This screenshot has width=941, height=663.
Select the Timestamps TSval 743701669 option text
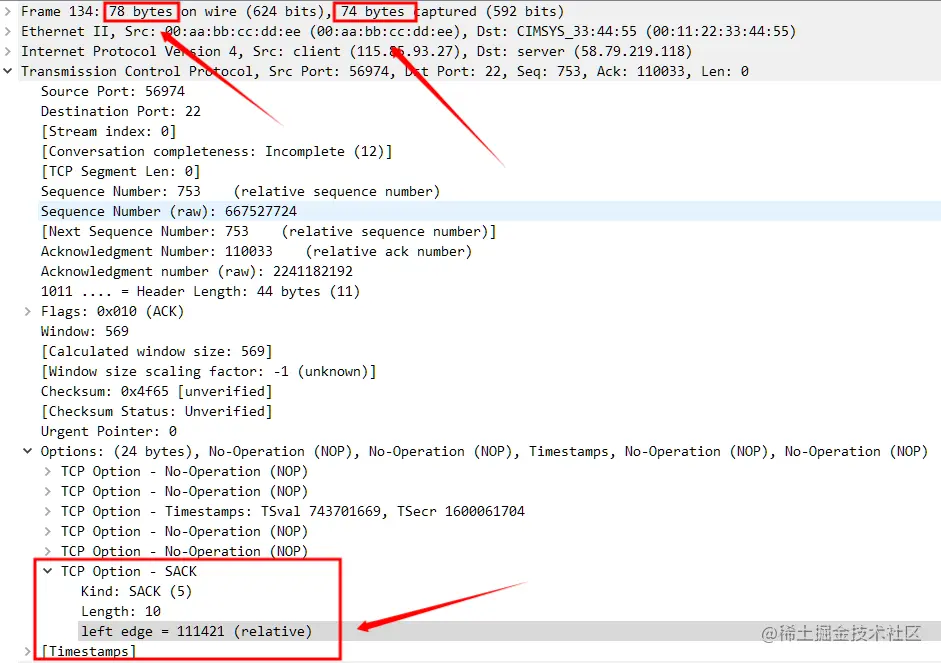(293, 511)
